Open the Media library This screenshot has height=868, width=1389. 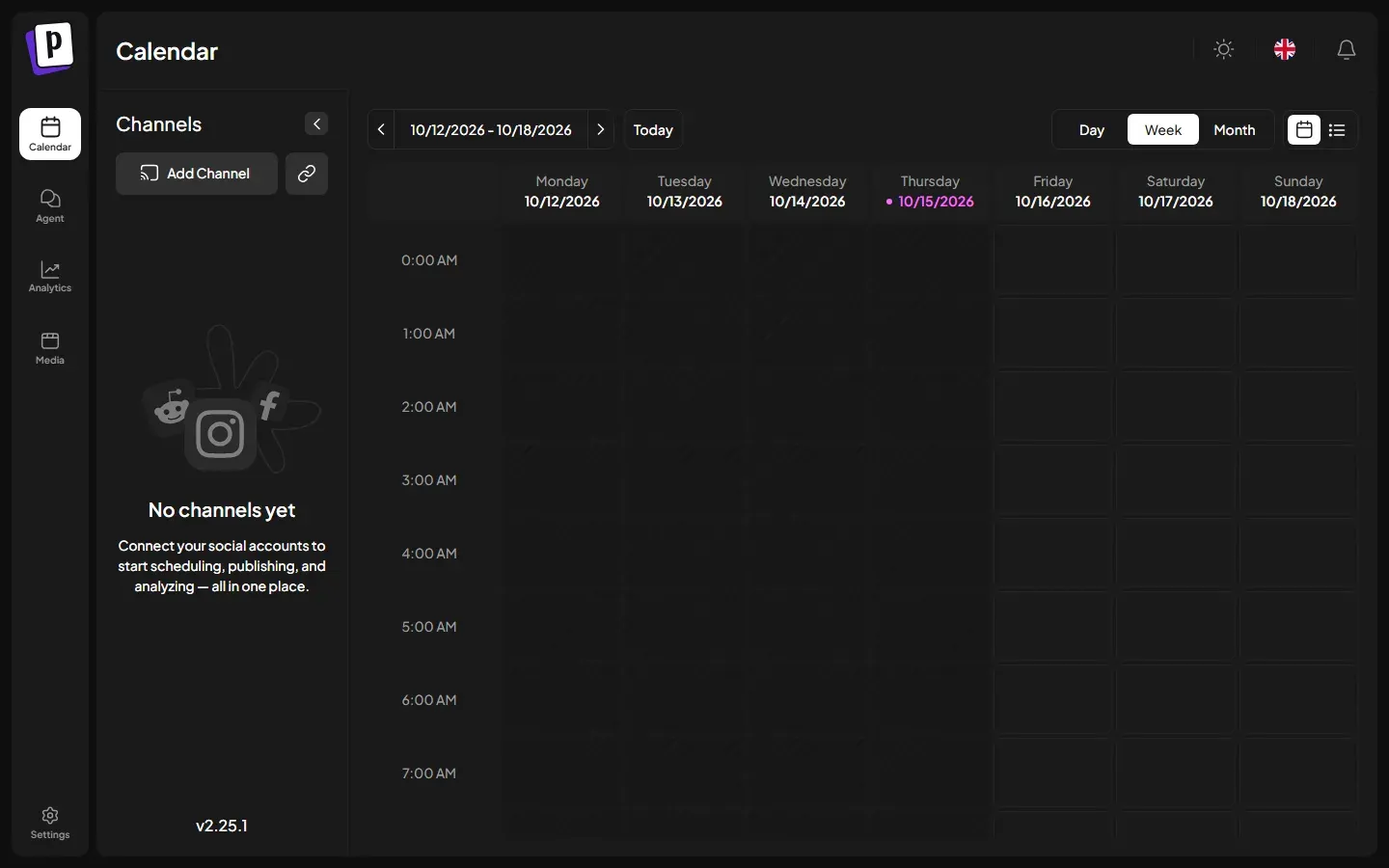coord(50,347)
